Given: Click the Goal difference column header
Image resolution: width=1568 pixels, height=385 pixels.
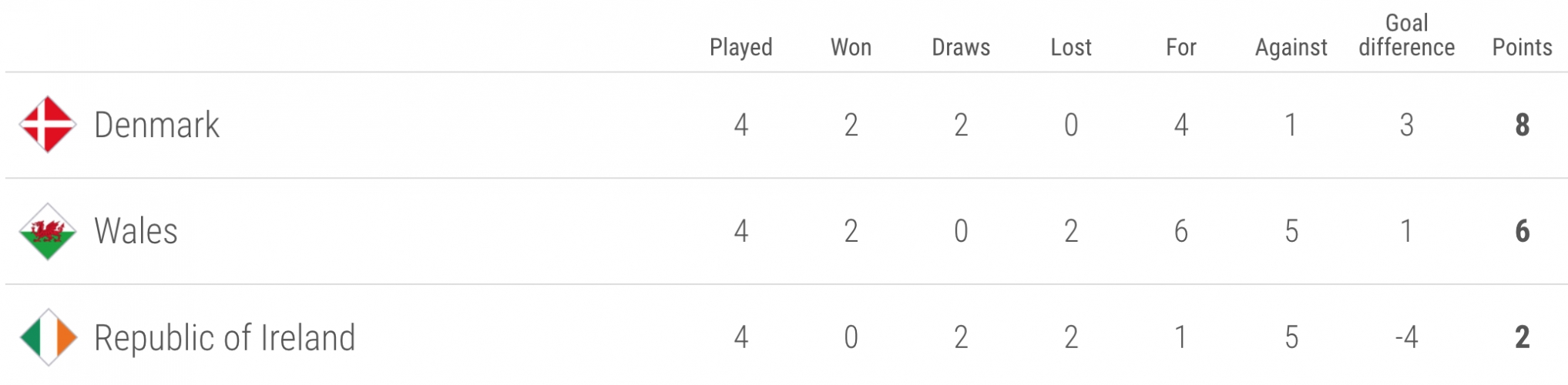Looking at the screenshot, I should [1407, 35].
